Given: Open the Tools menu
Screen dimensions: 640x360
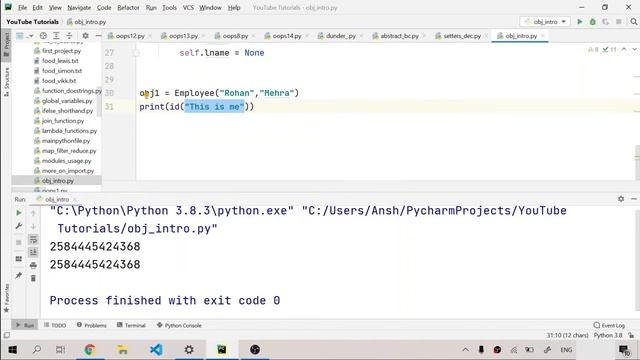Looking at the screenshot, I should [x=169, y=8].
